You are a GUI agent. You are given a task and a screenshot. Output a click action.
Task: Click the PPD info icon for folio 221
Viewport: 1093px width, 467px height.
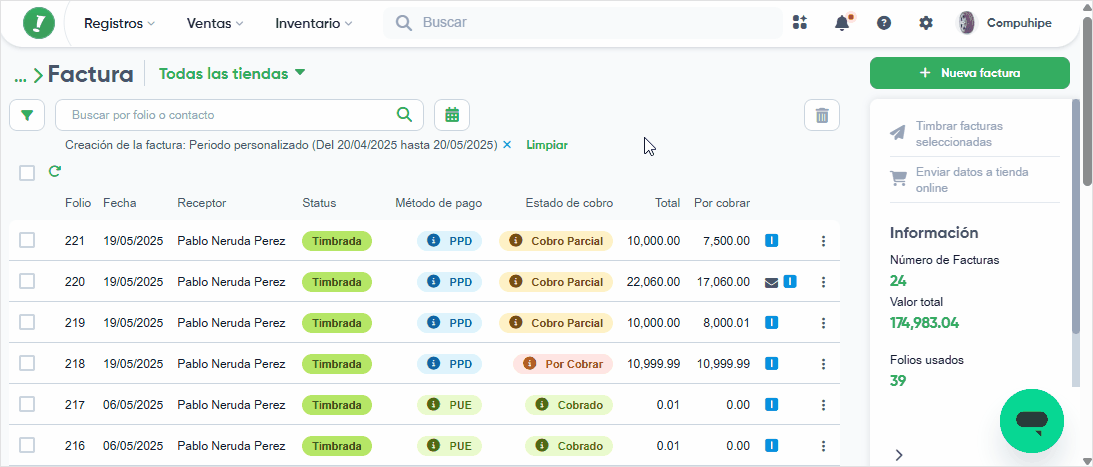click(x=433, y=240)
